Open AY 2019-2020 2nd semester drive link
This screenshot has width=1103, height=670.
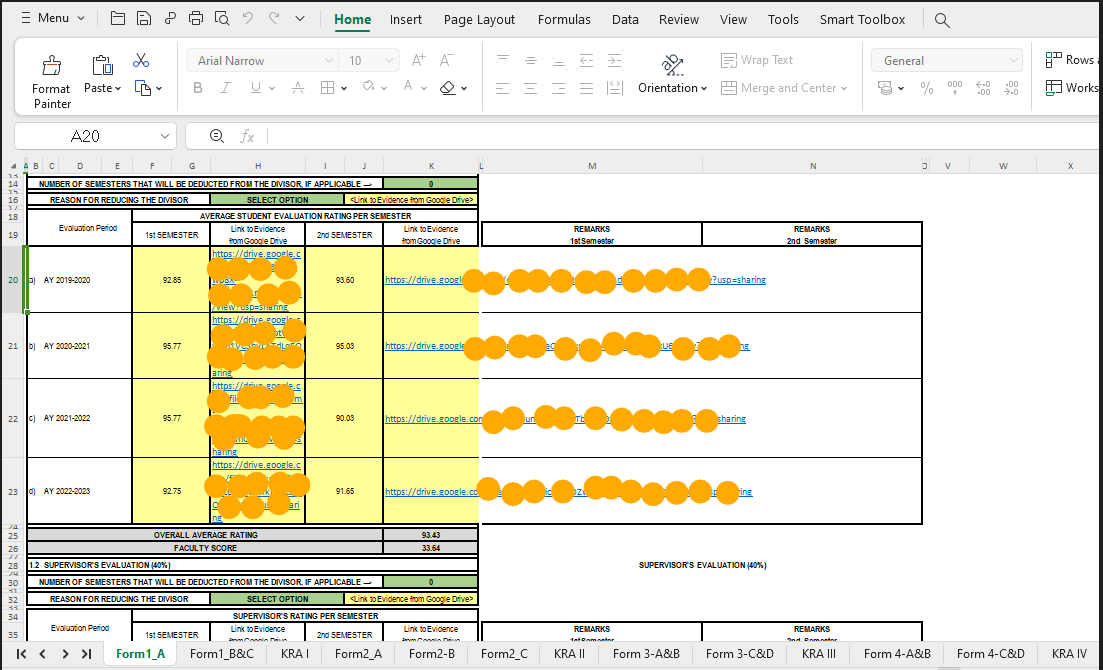(x=575, y=279)
